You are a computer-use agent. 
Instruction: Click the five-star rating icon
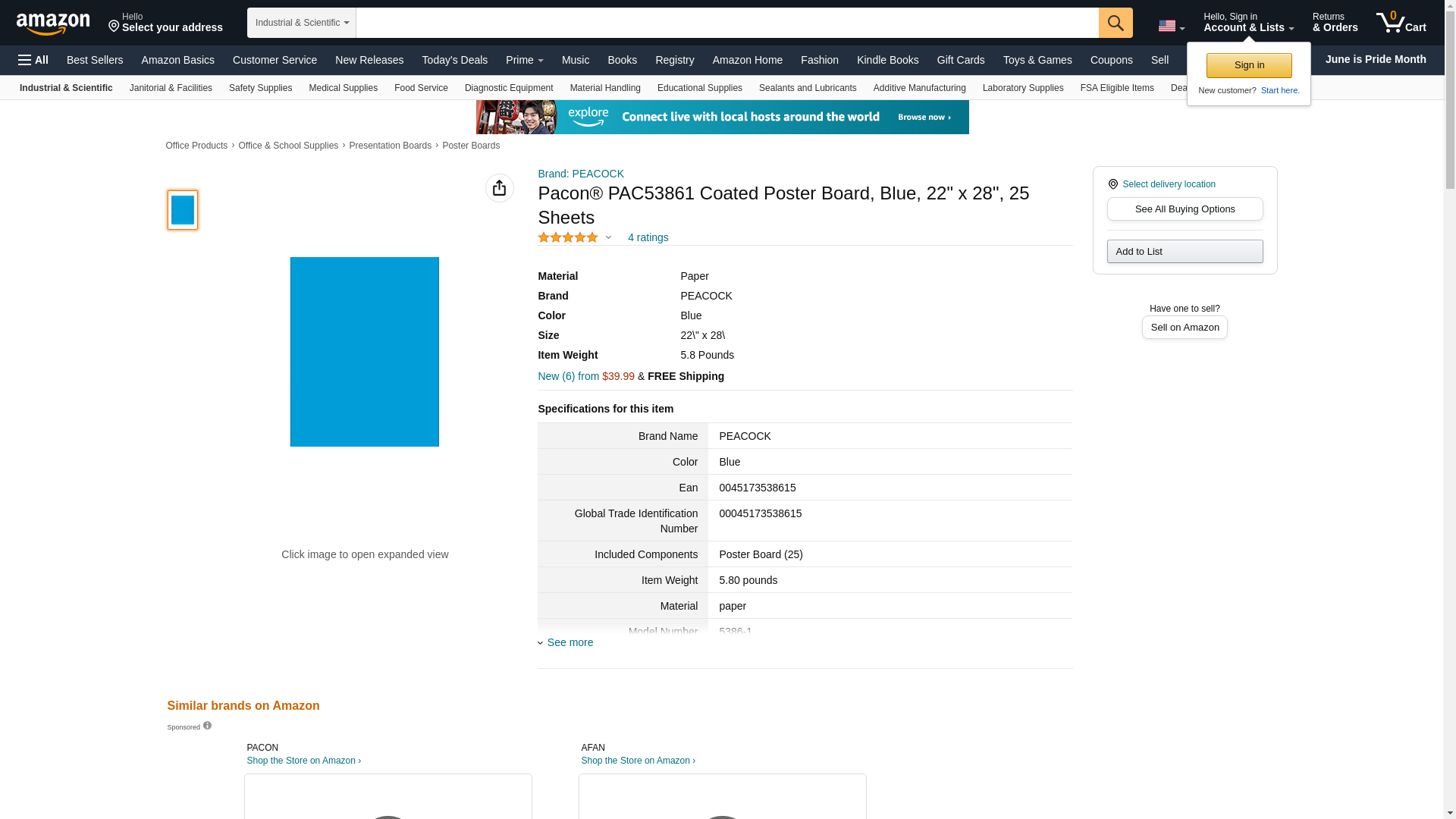click(x=568, y=237)
